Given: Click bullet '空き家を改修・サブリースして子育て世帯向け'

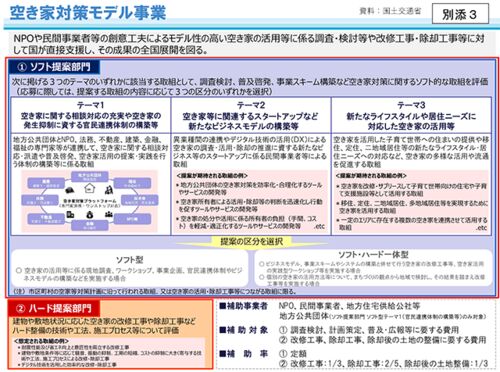Looking at the screenshot, I should 412,190.
